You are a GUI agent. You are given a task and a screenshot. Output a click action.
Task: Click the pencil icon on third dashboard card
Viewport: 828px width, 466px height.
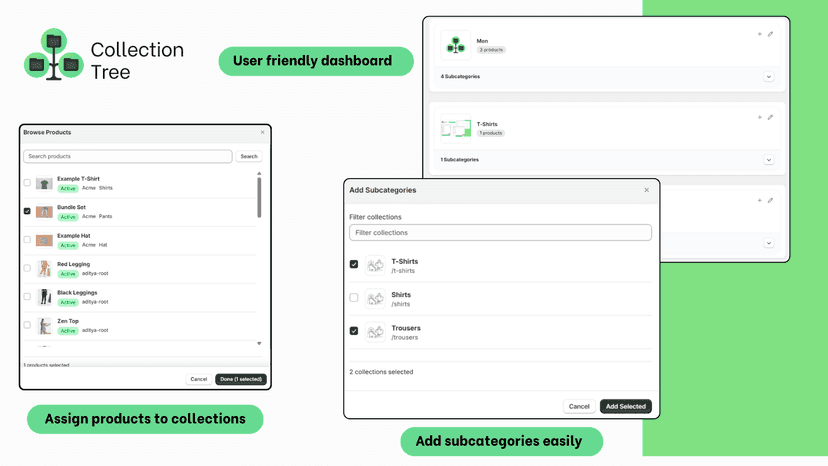[x=770, y=200]
